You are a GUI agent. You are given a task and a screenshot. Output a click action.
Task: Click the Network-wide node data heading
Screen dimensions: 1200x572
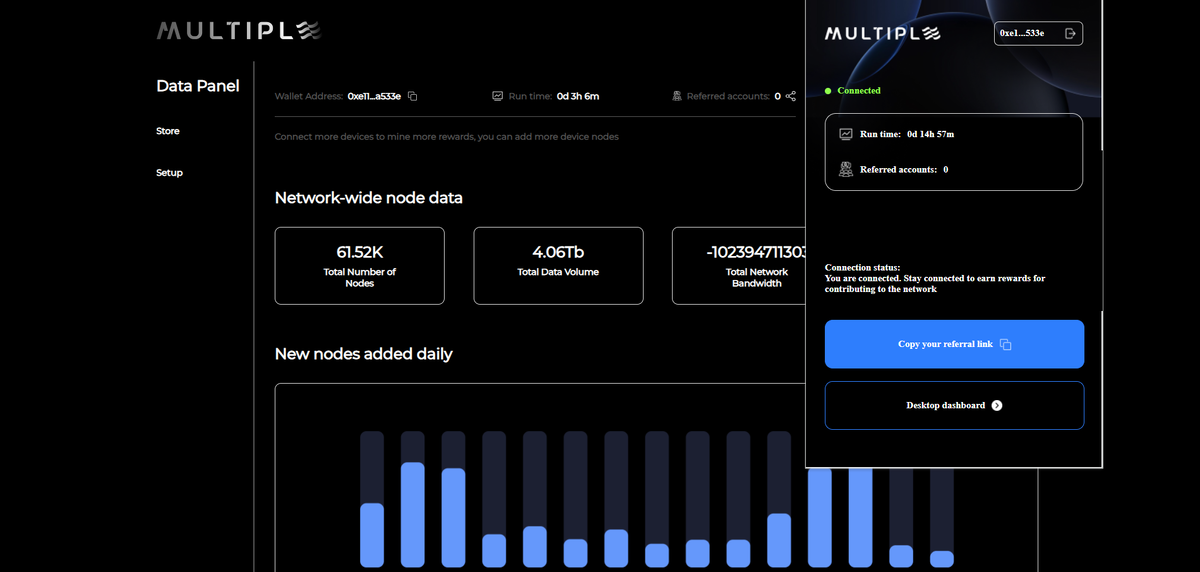[369, 198]
